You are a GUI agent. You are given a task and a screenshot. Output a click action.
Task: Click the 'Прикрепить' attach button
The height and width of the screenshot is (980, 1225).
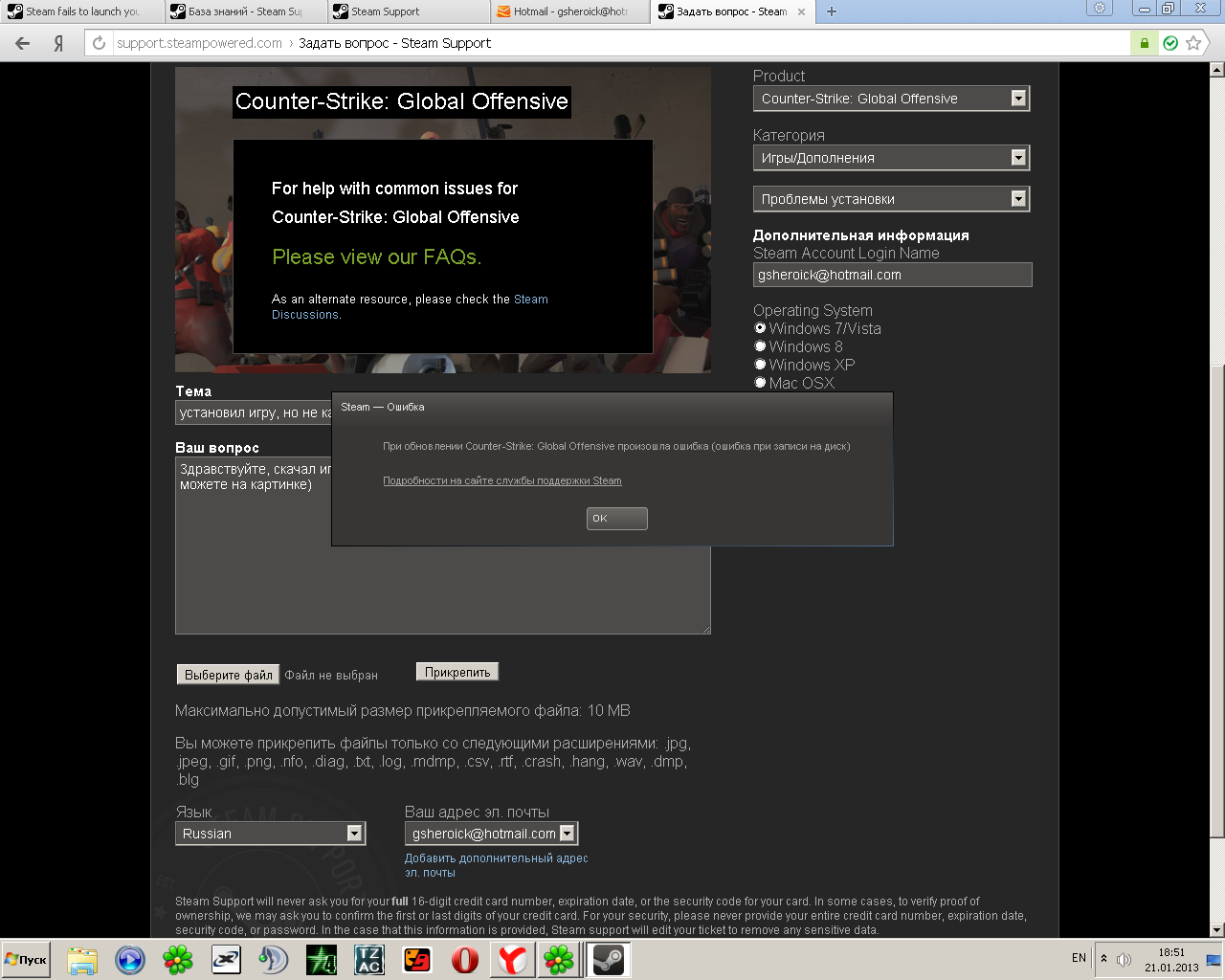point(457,672)
